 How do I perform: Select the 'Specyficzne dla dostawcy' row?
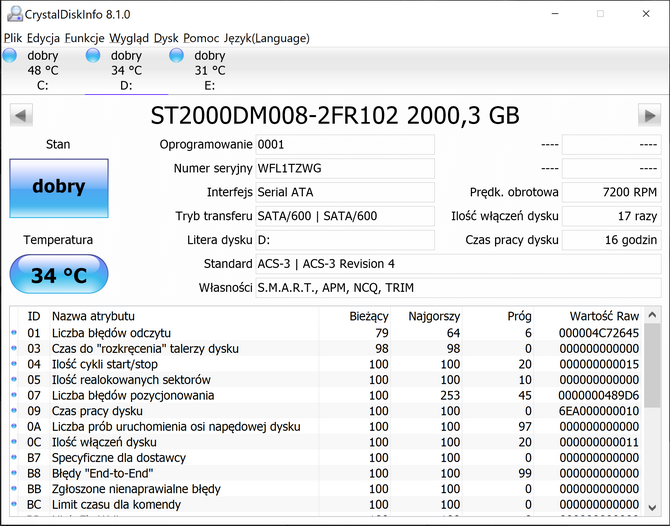click(x=326, y=458)
